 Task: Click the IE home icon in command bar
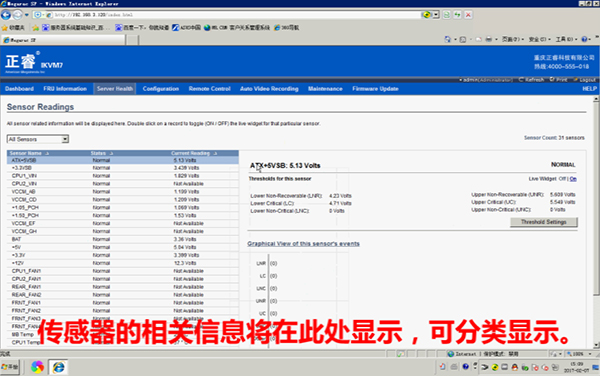(447, 39)
